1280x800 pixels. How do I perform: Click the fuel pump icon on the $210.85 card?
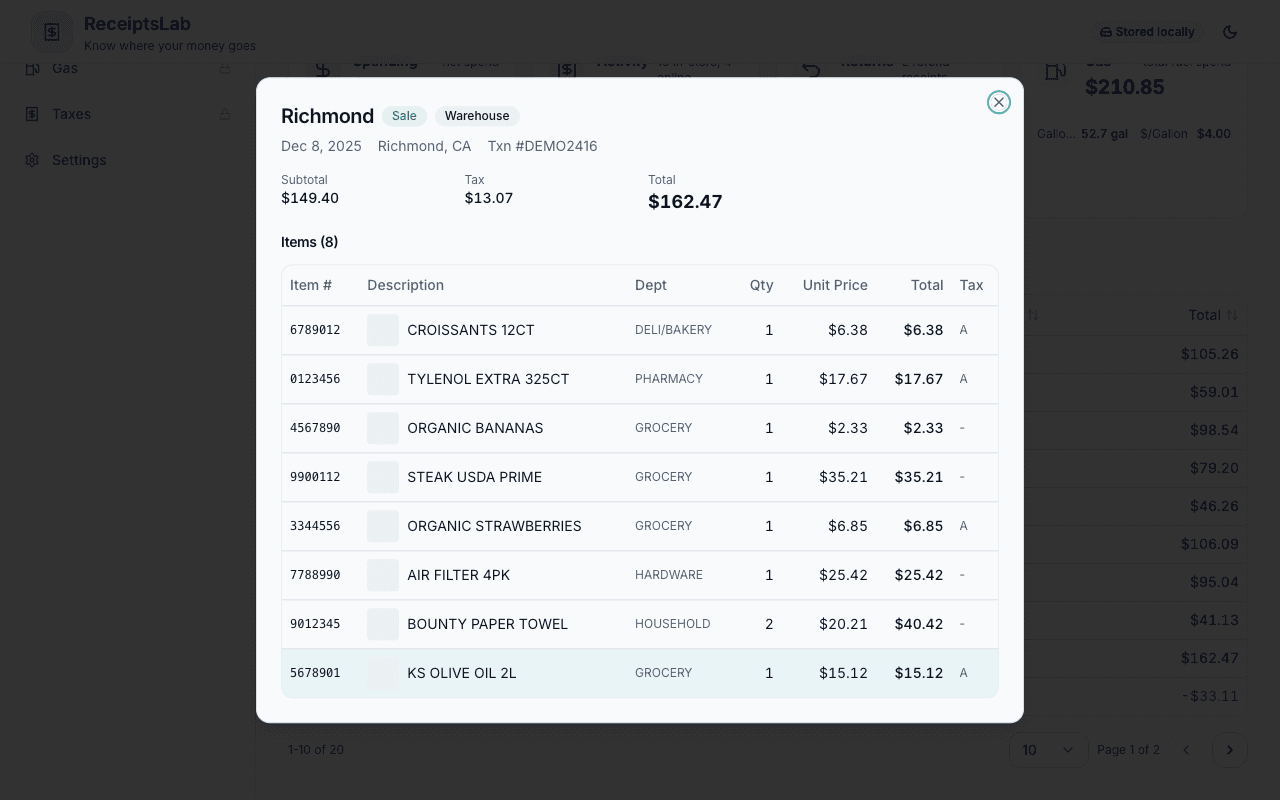(x=1055, y=71)
